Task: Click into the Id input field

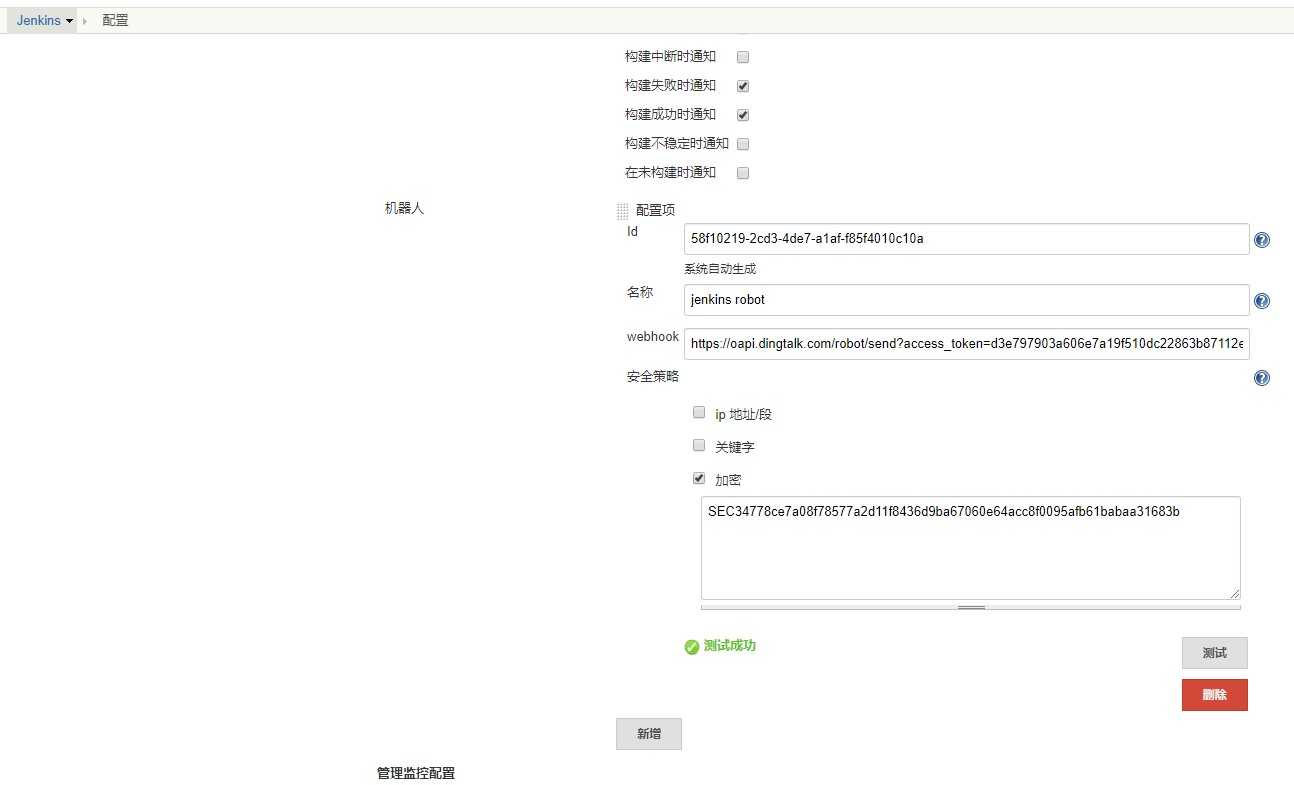Action: point(966,239)
